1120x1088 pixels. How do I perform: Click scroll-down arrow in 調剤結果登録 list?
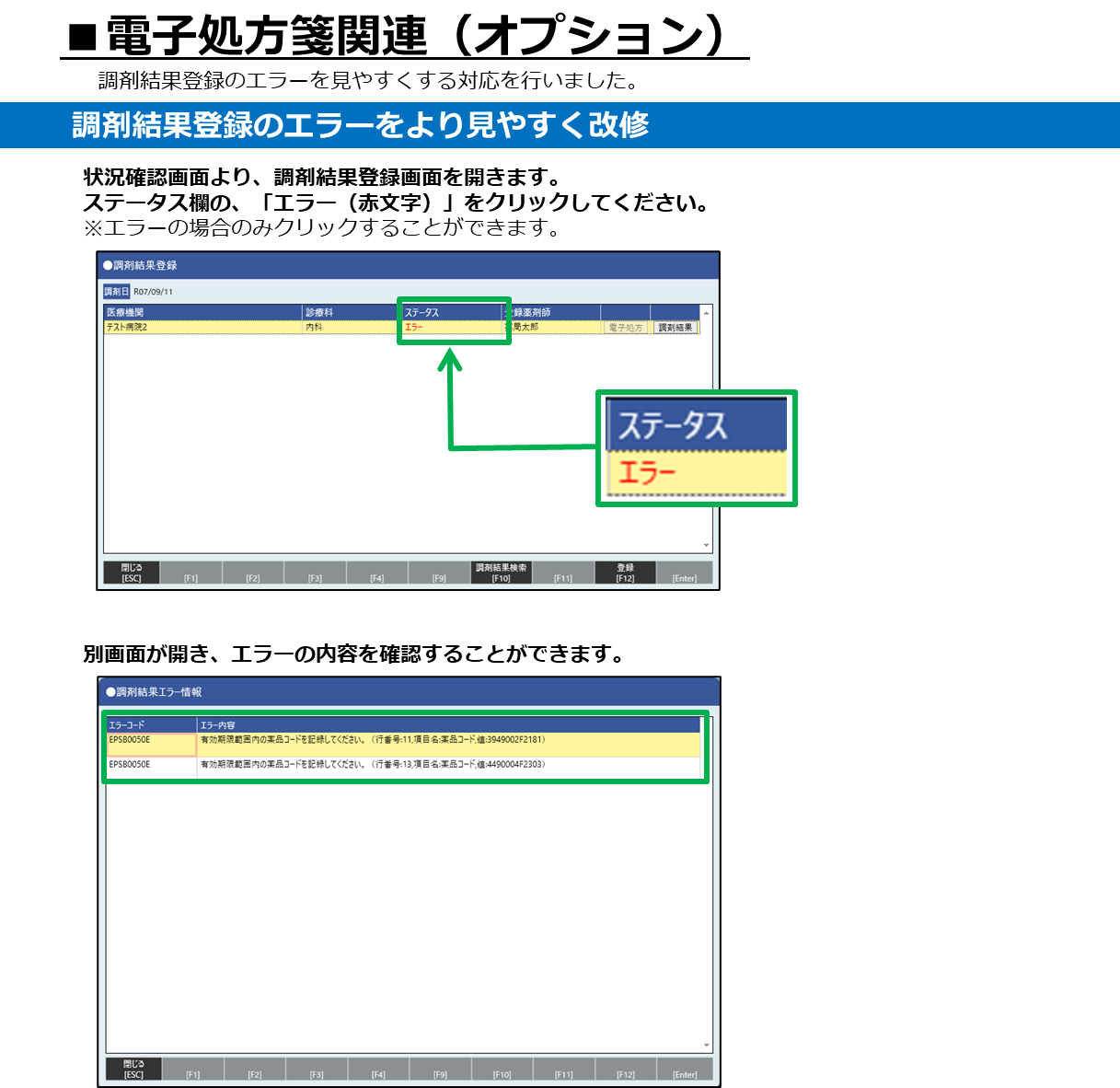tap(706, 545)
